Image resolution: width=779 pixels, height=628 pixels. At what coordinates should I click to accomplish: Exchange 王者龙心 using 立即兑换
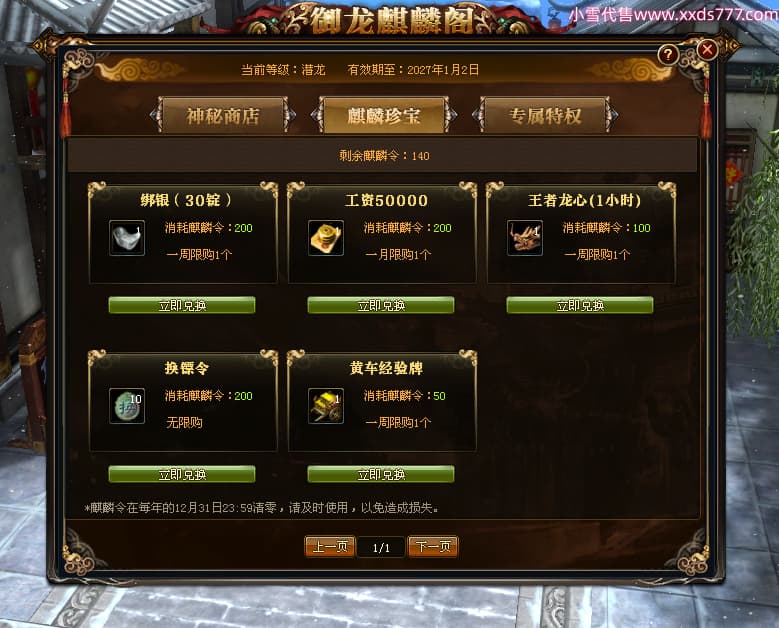[580, 305]
